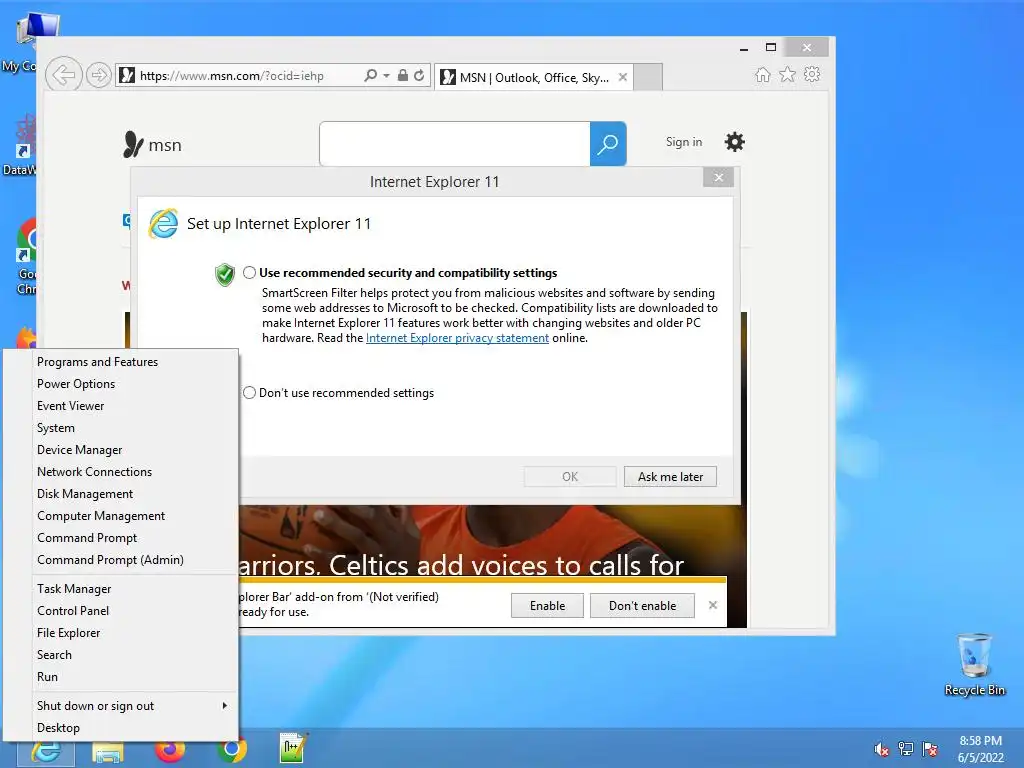Click the network tray icon
Viewport: 1024px width, 768px height.
pyautogui.click(x=906, y=749)
